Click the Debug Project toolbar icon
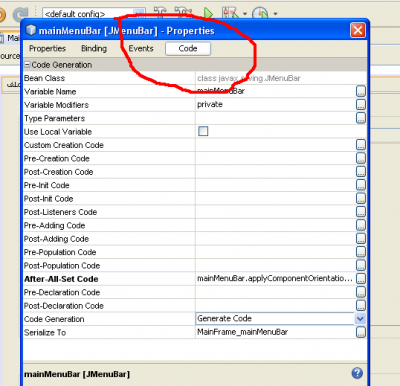 (231, 14)
